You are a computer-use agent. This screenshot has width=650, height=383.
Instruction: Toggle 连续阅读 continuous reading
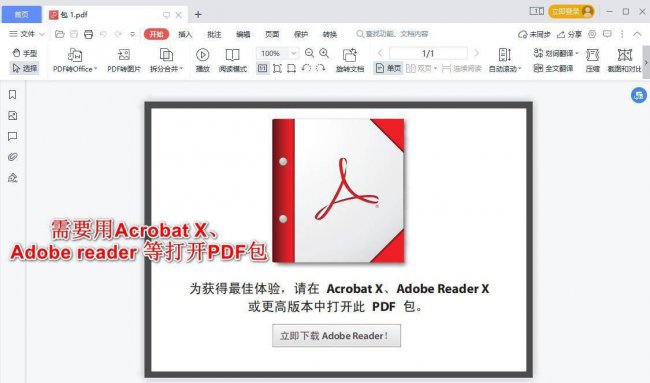[461, 68]
